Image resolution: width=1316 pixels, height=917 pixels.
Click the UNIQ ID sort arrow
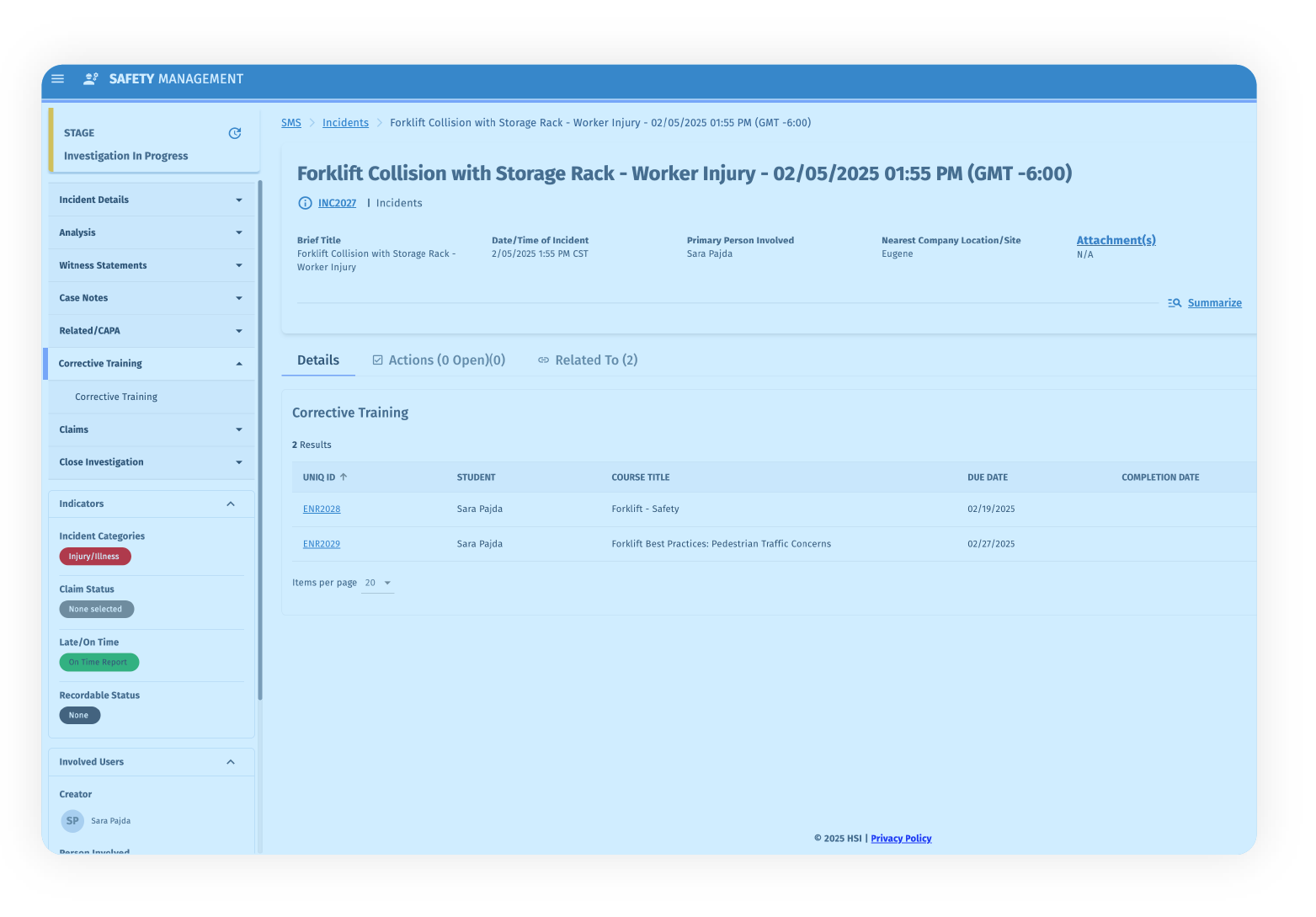tap(344, 477)
